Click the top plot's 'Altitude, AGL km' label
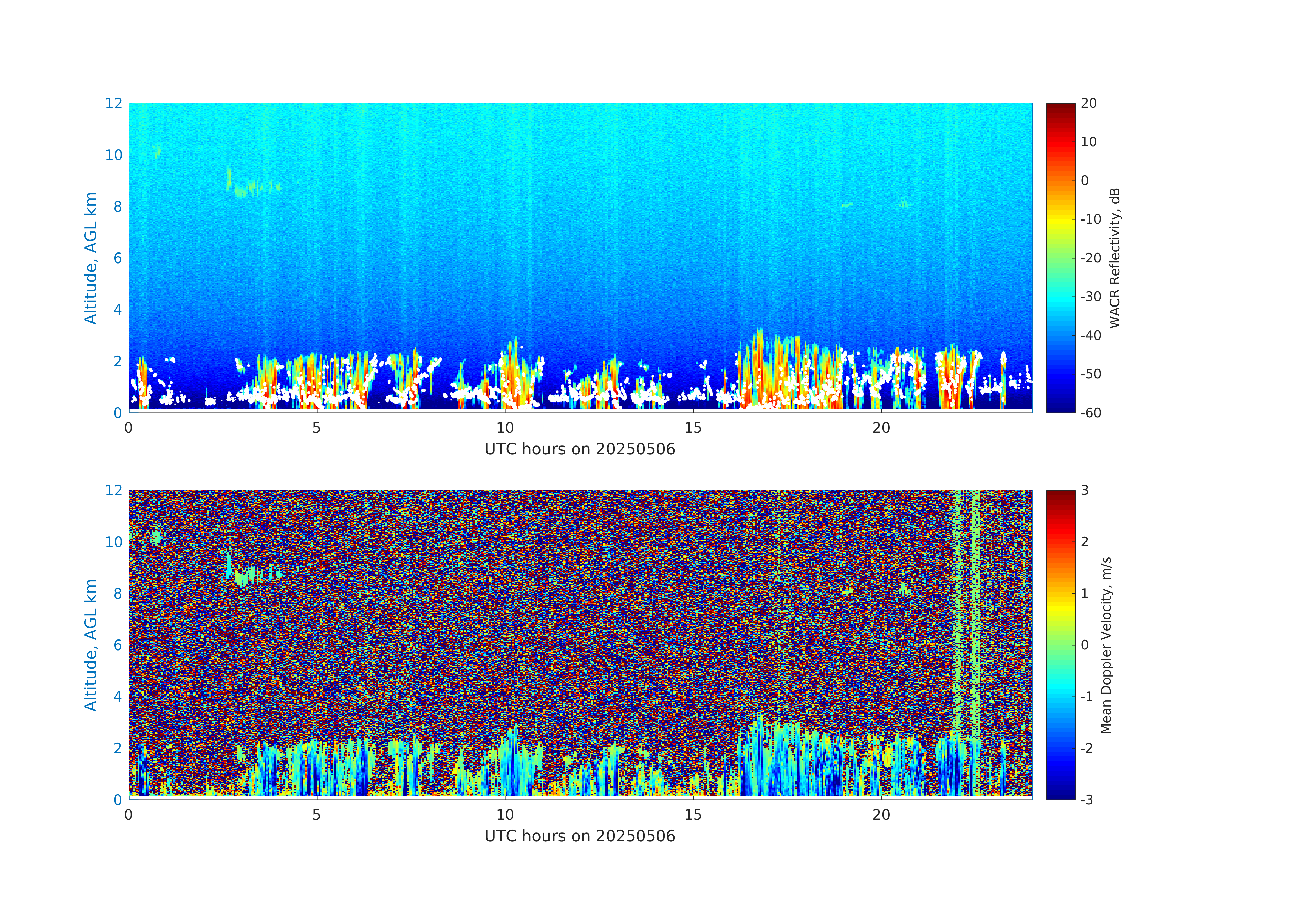 (90, 258)
